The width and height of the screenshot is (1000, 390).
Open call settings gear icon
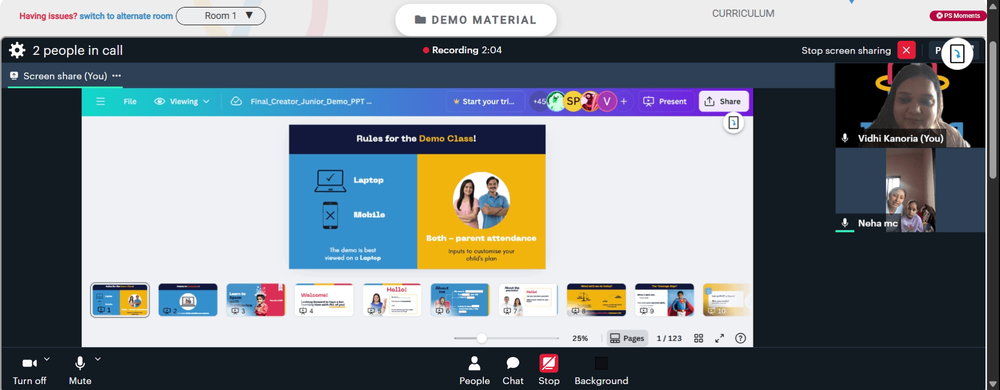(17, 50)
